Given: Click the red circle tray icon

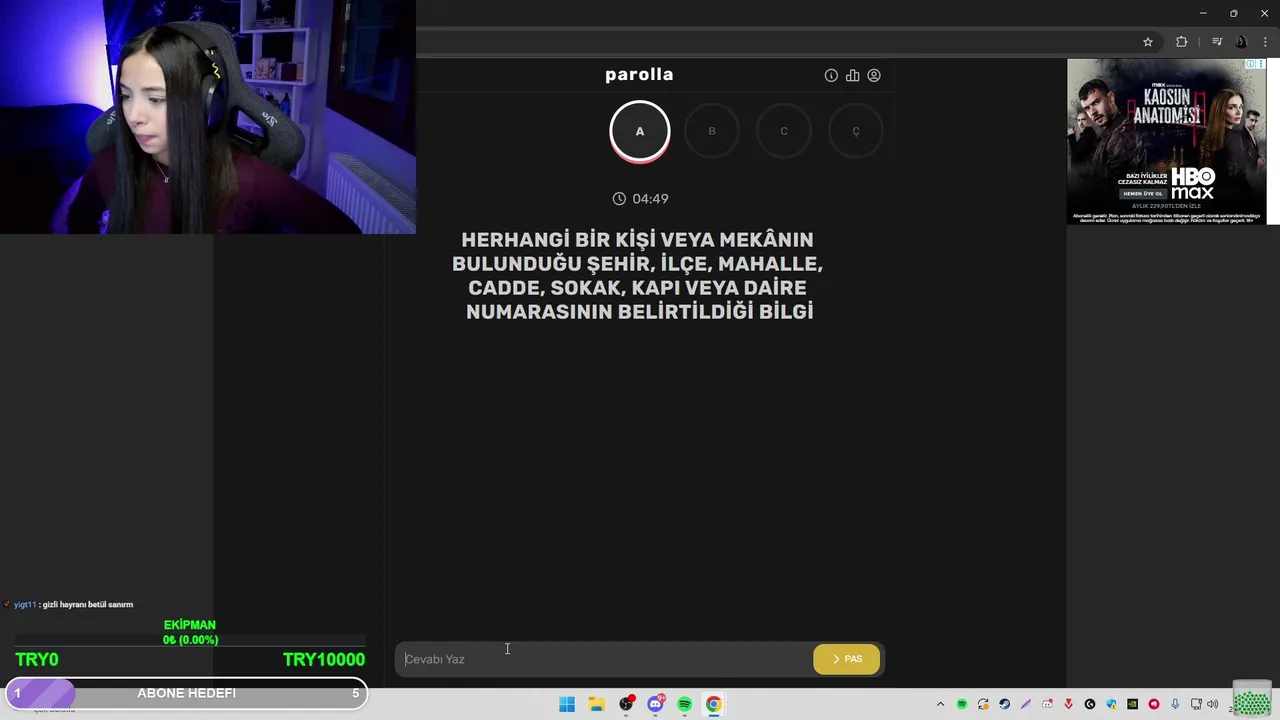Looking at the screenshot, I should pyautogui.click(x=1154, y=704).
